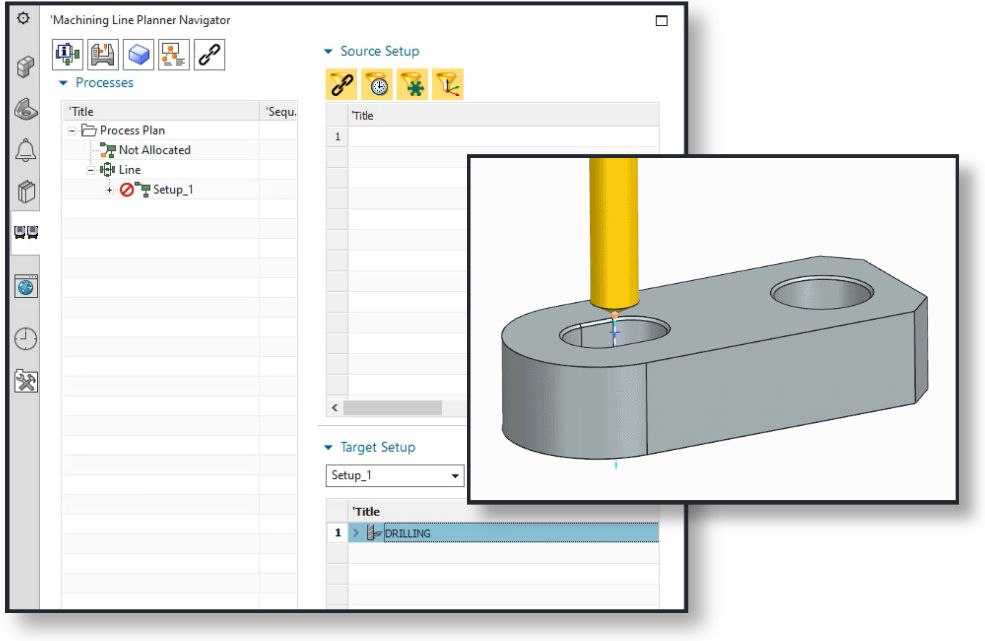
Task: Collapse the Source Setup section
Action: tap(328, 52)
